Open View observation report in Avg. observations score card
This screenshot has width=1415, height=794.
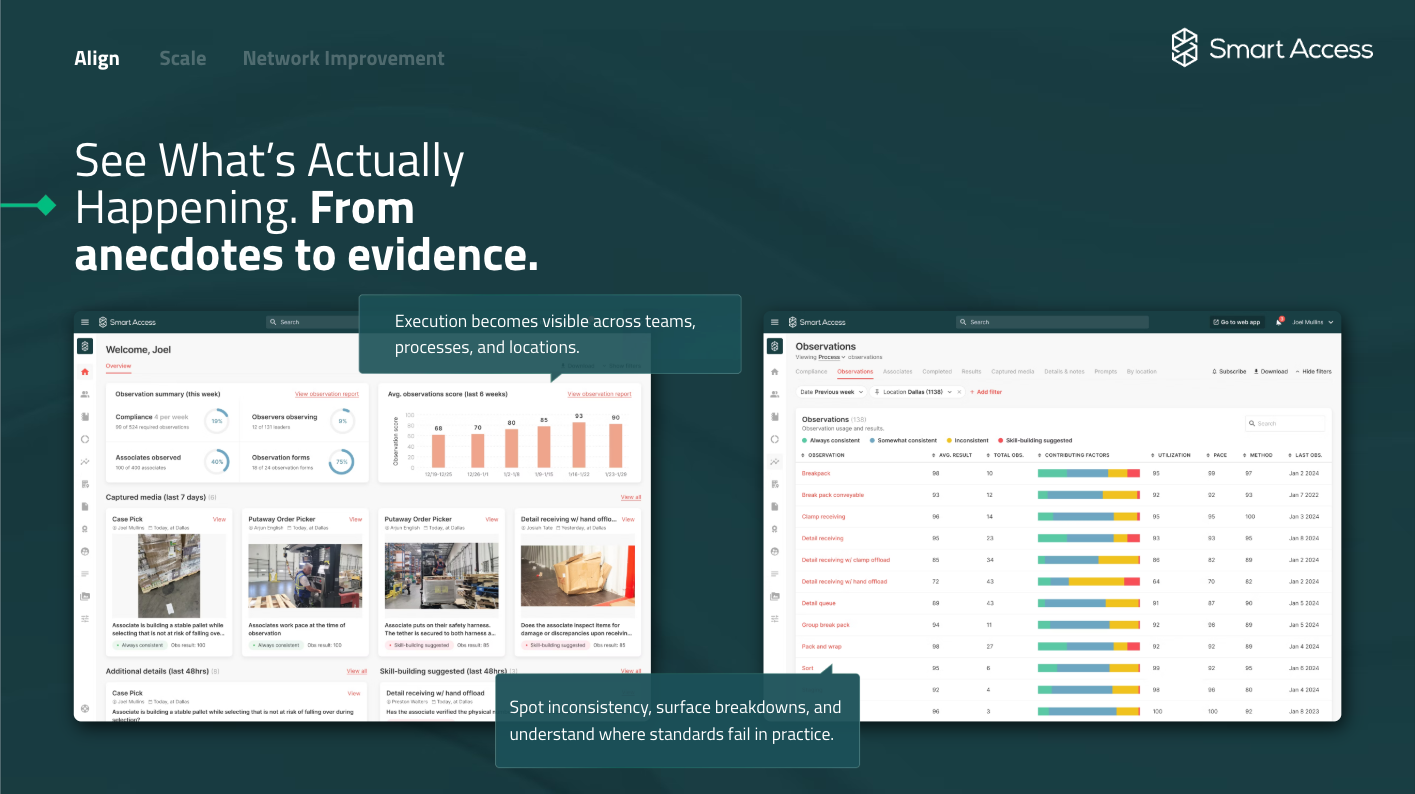pos(599,394)
